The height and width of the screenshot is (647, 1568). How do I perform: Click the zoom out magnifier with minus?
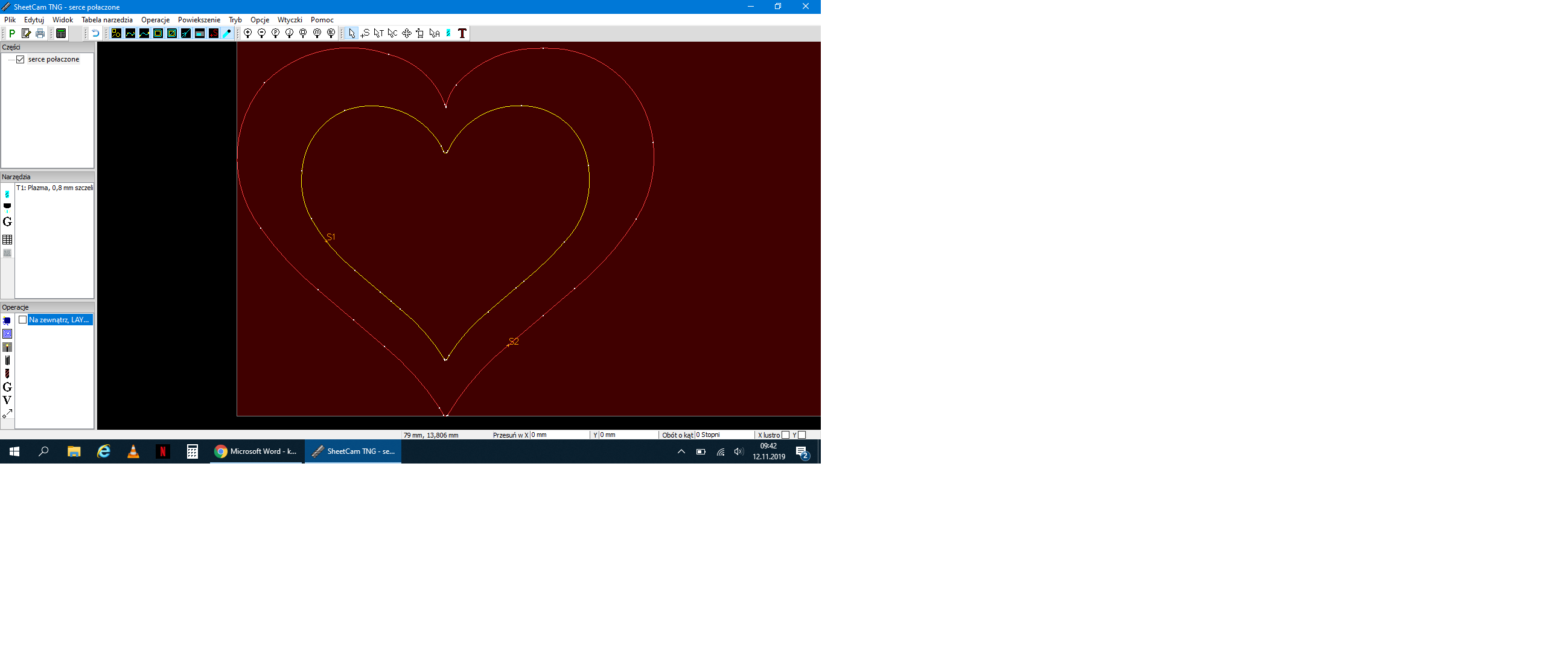coord(262,33)
